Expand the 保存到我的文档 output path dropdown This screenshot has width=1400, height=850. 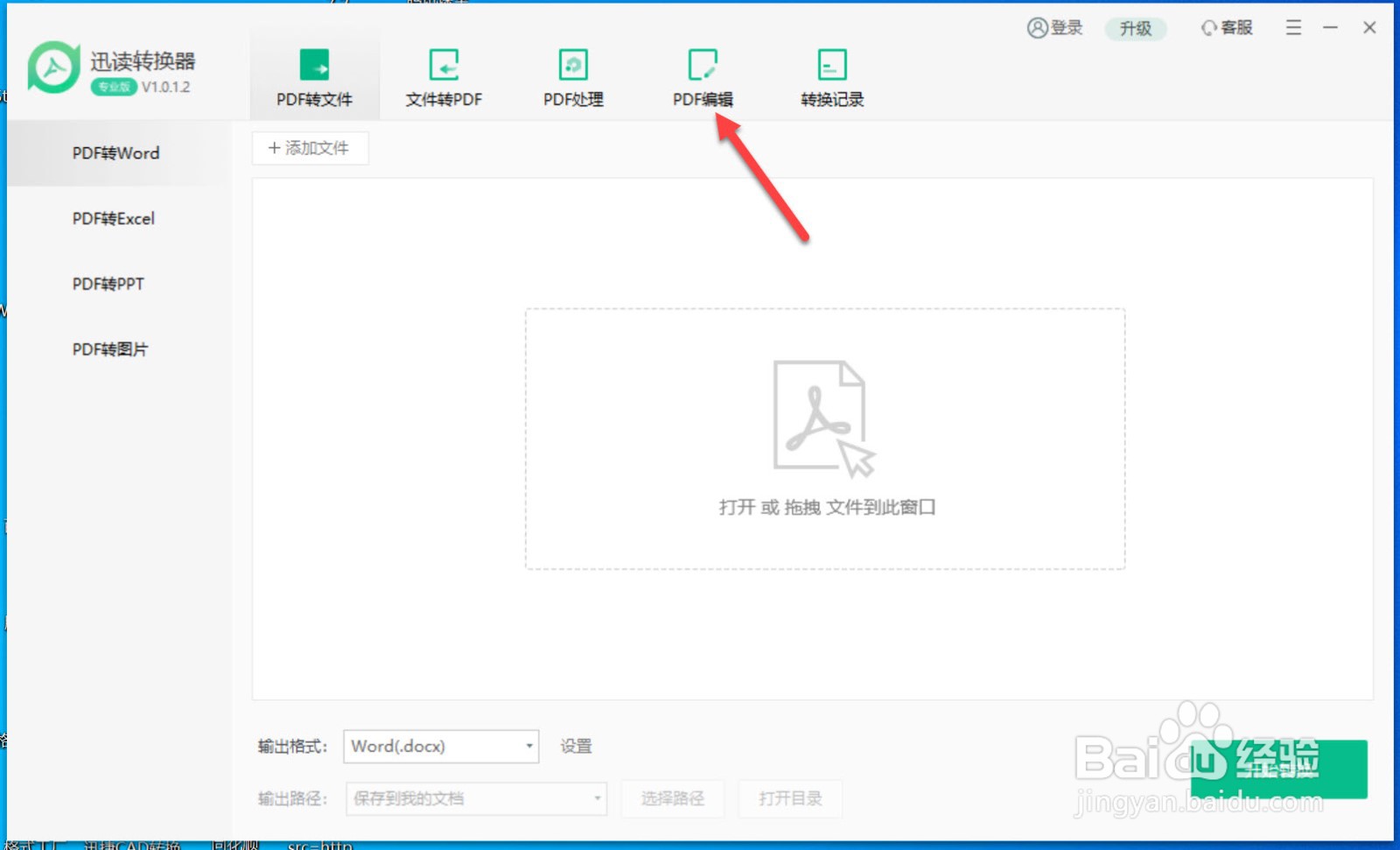click(476, 798)
